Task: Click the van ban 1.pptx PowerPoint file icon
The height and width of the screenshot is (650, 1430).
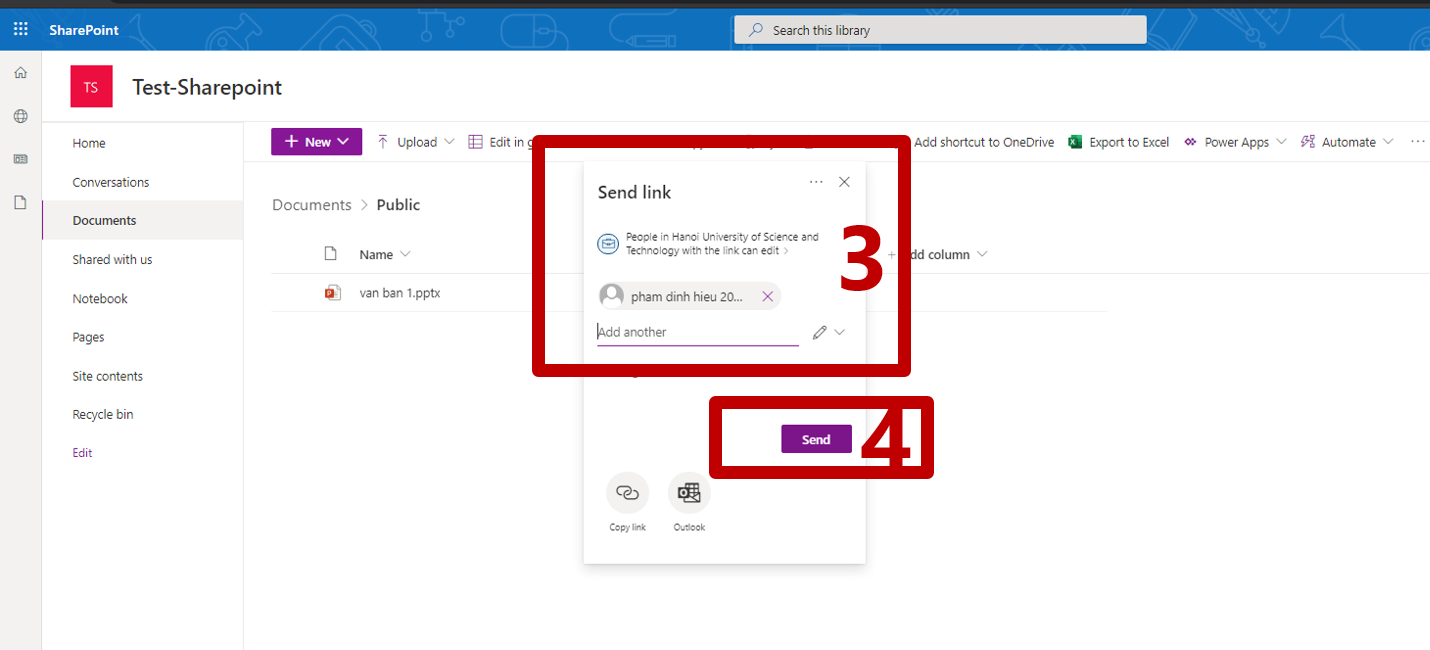Action: click(x=332, y=293)
